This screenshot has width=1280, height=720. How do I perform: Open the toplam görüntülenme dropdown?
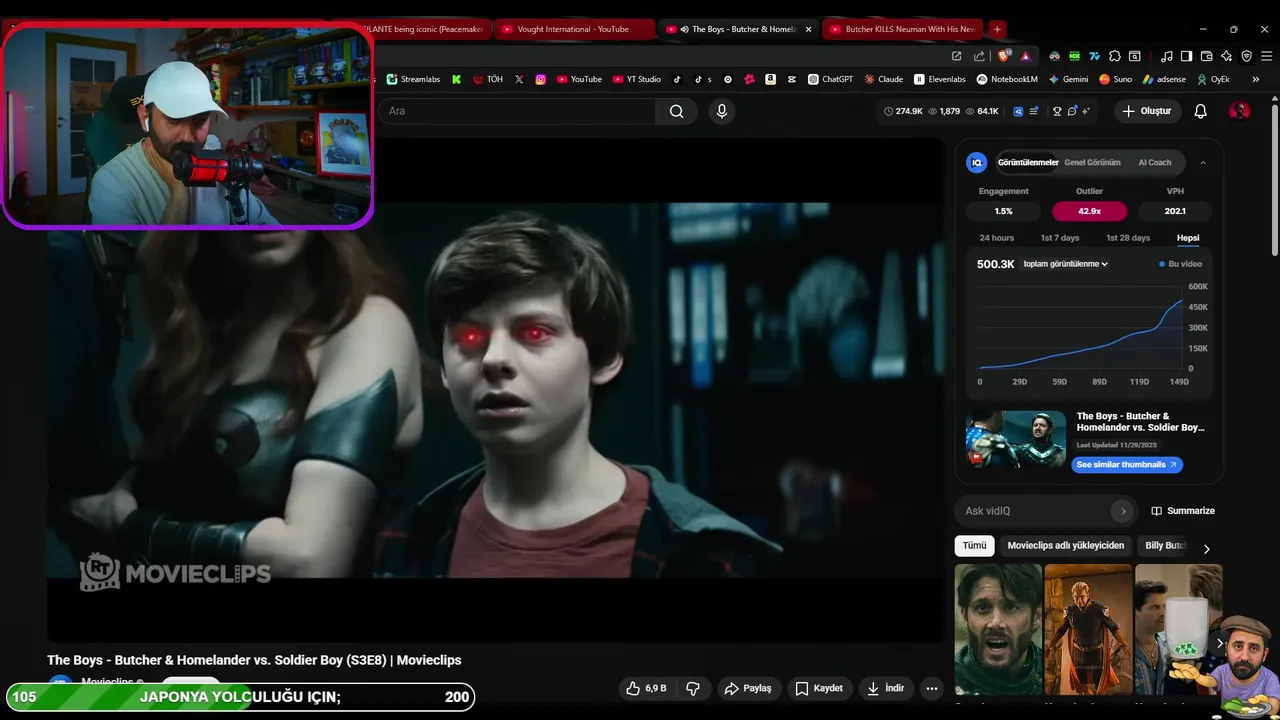click(1066, 264)
